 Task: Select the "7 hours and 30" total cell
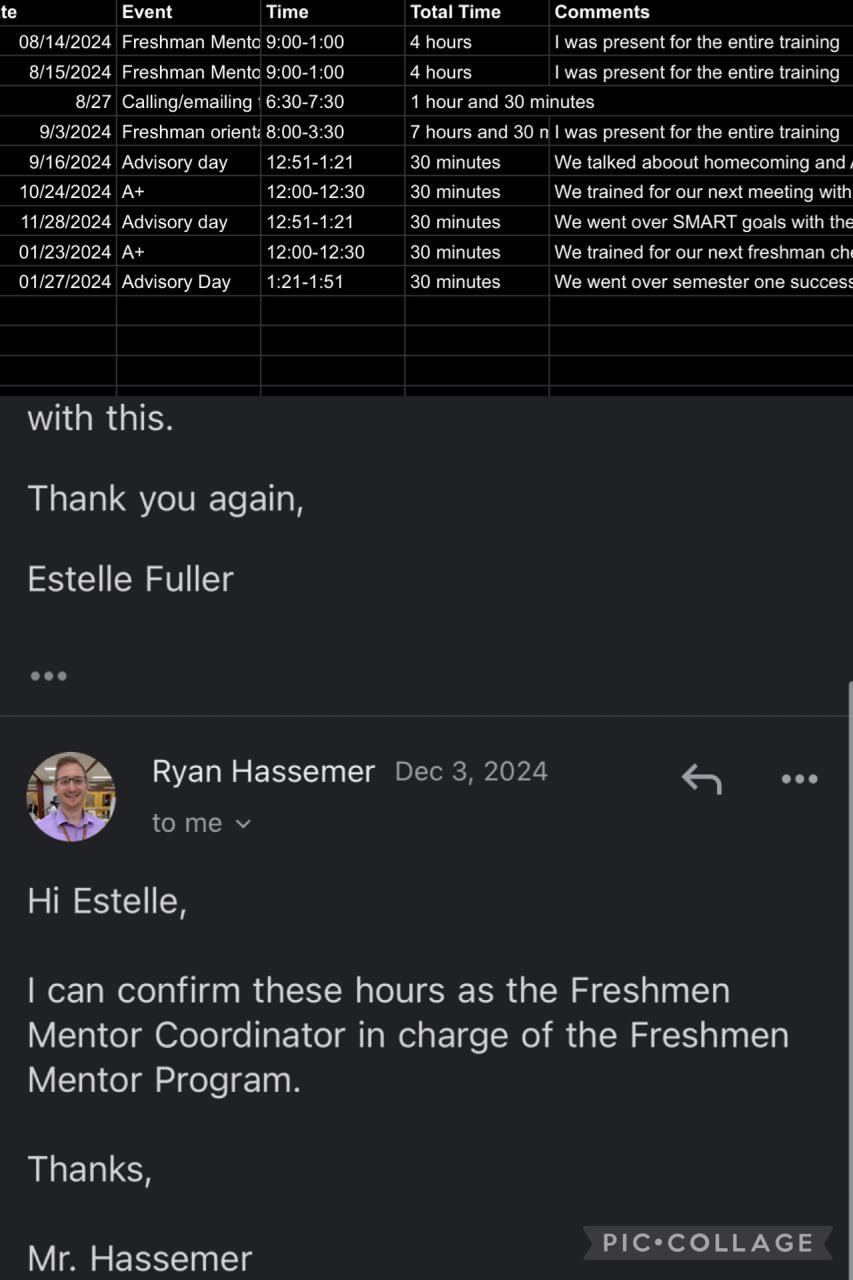coord(477,132)
